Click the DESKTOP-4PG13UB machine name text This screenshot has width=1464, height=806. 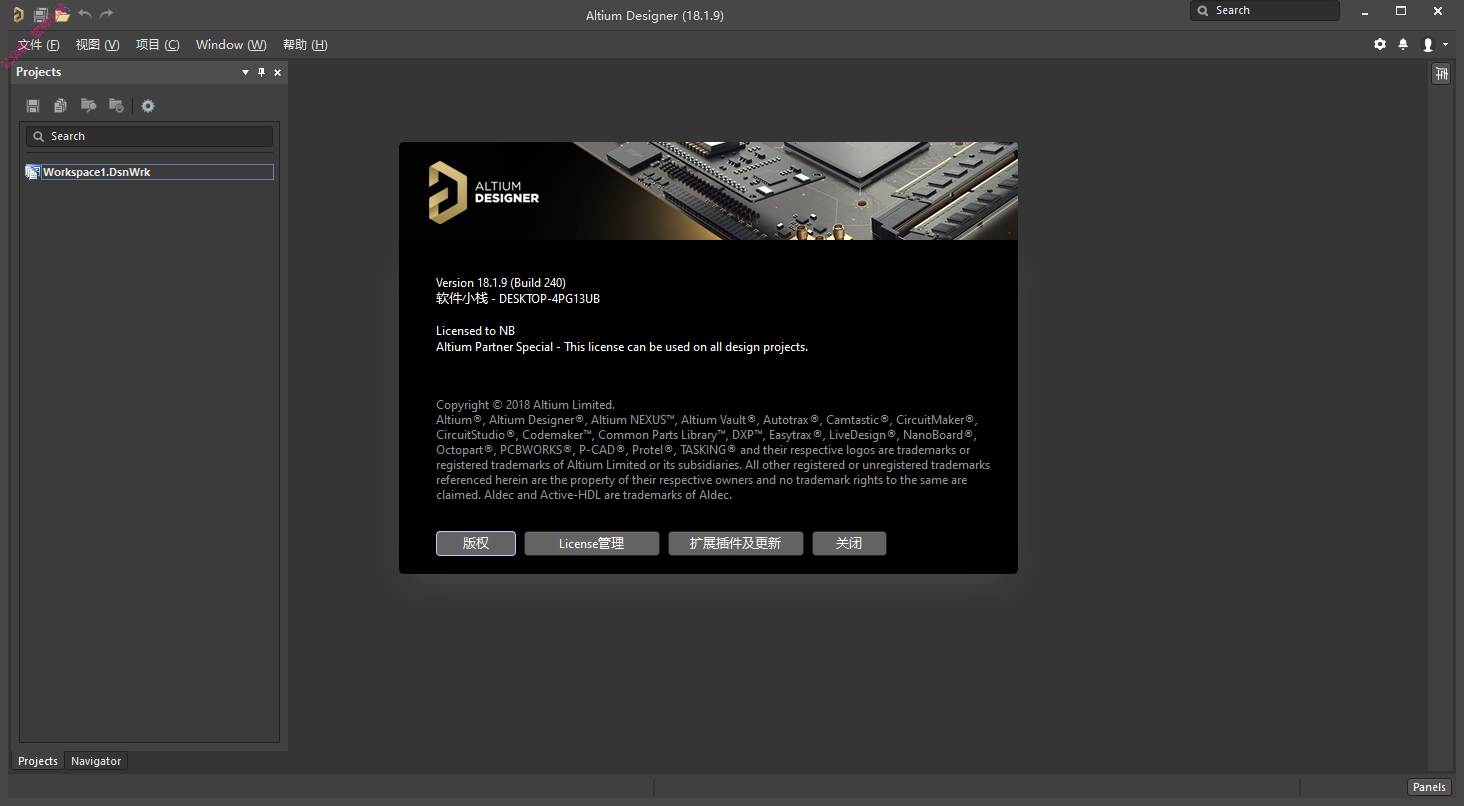(549, 299)
